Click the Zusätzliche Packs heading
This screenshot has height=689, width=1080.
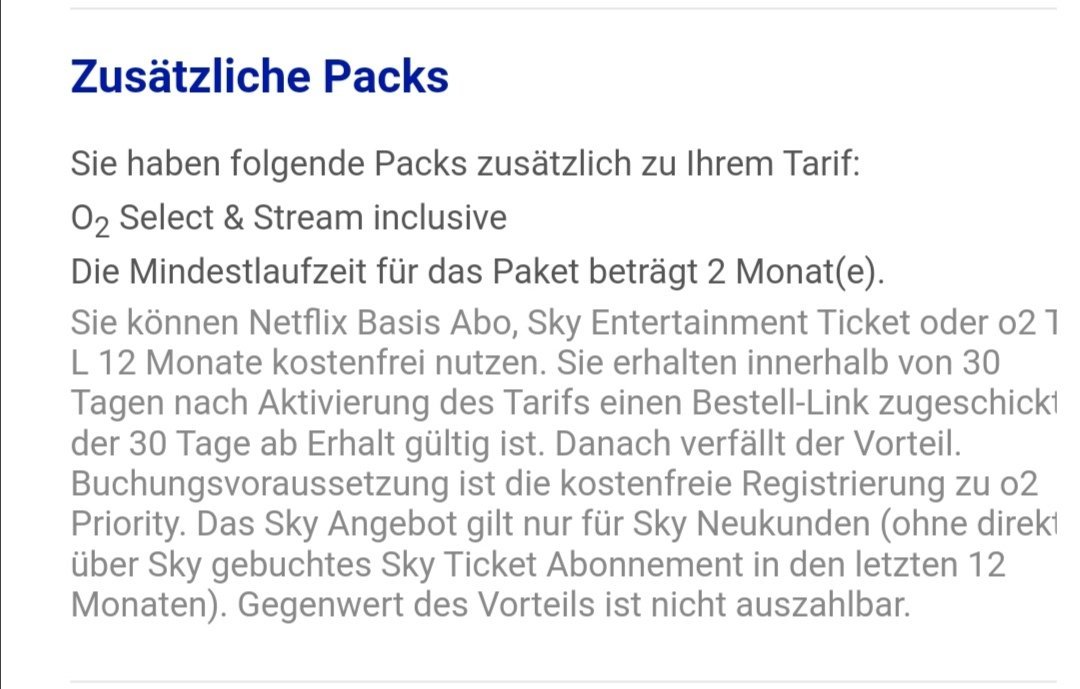(x=260, y=76)
